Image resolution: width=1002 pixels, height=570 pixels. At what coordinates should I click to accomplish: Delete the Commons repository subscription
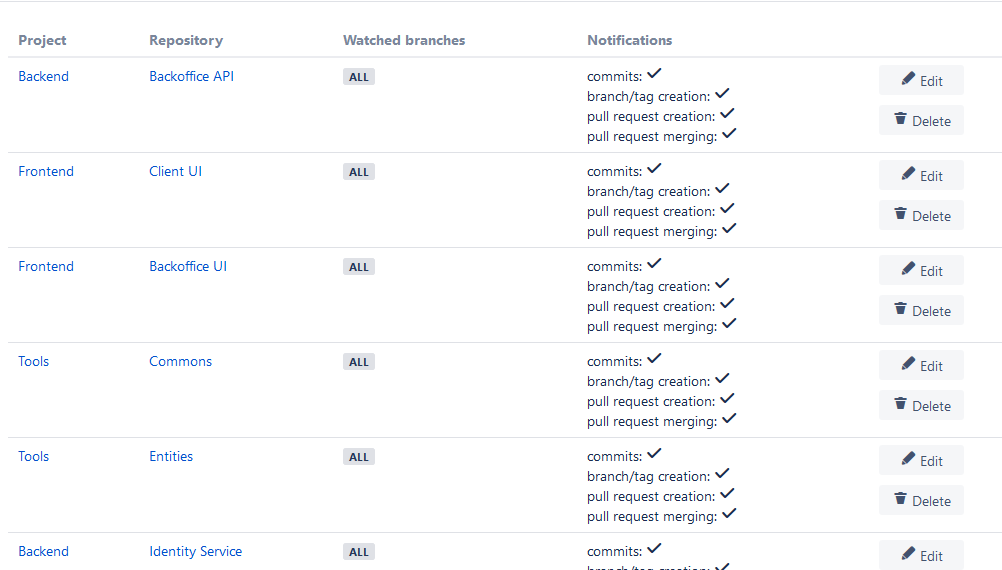click(921, 406)
